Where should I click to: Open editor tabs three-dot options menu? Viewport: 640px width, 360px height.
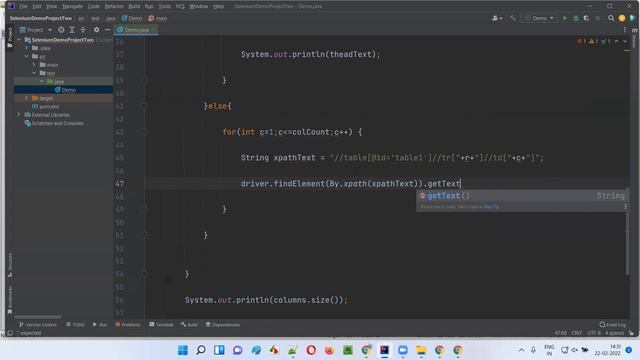tap(625, 30)
